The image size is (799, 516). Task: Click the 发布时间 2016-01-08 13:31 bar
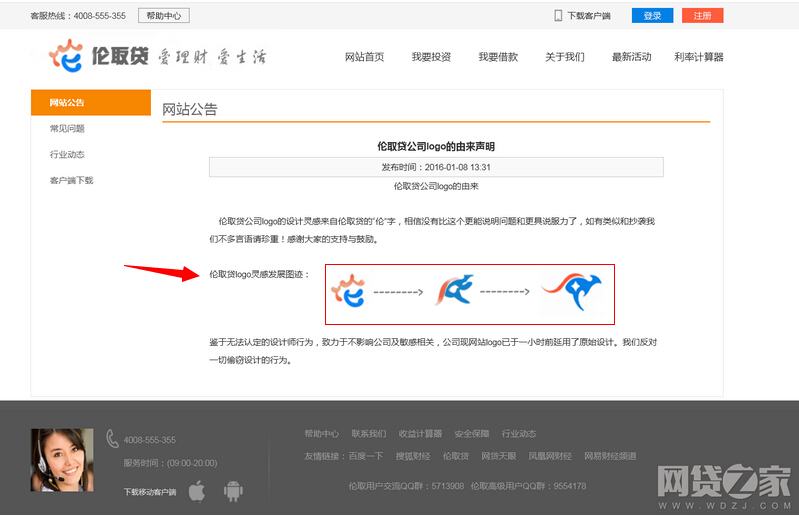click(436, 167)
